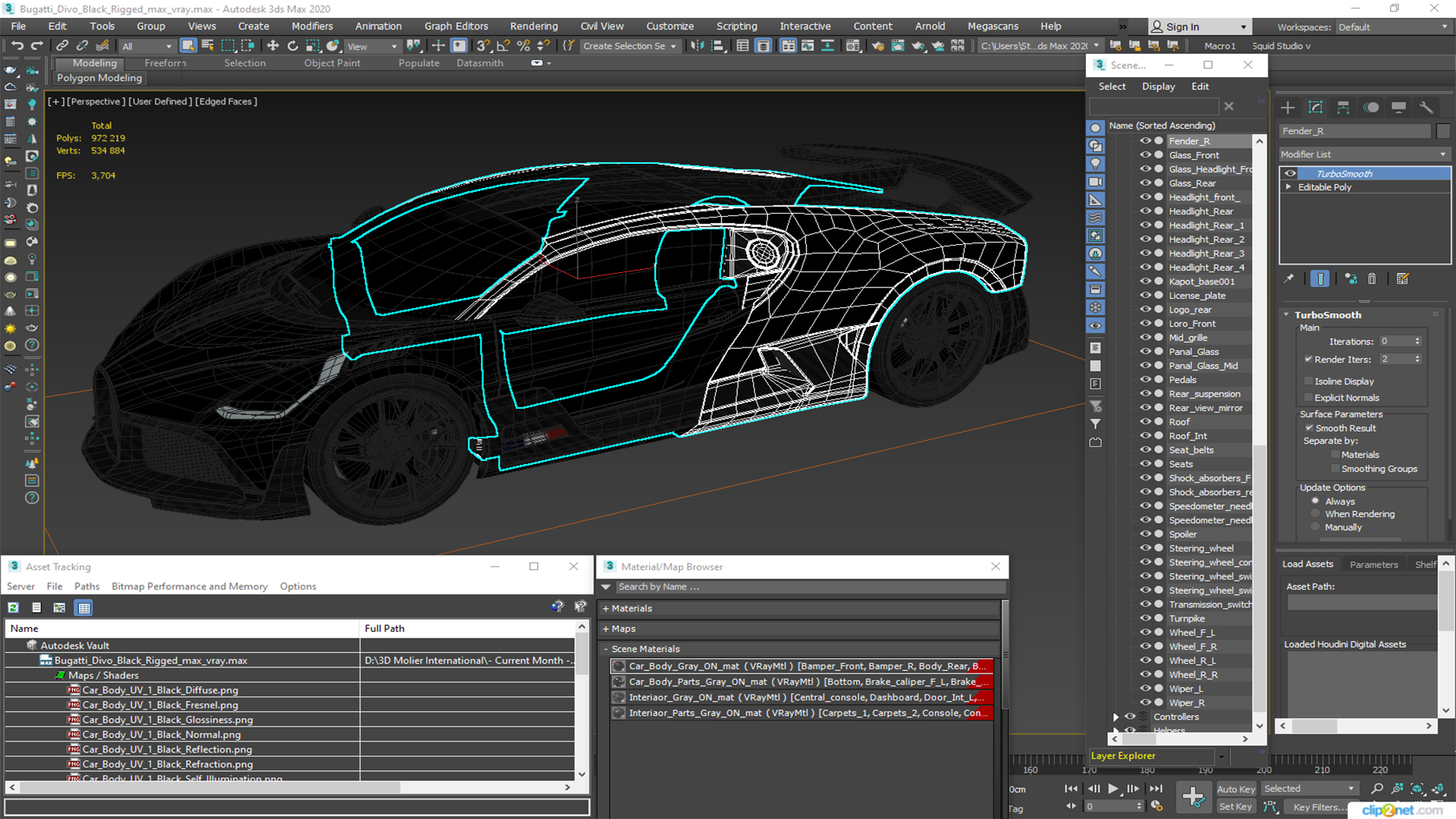Click Remove modifier trash icon
Screen dimensions: 1456x819
(1372, 279)
